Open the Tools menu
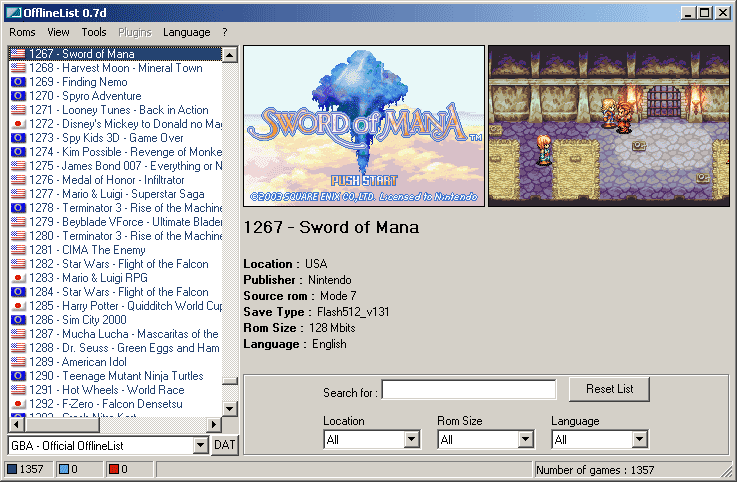Image resolution: width=737 pixels, height=482 pixels. click(94, 32)
